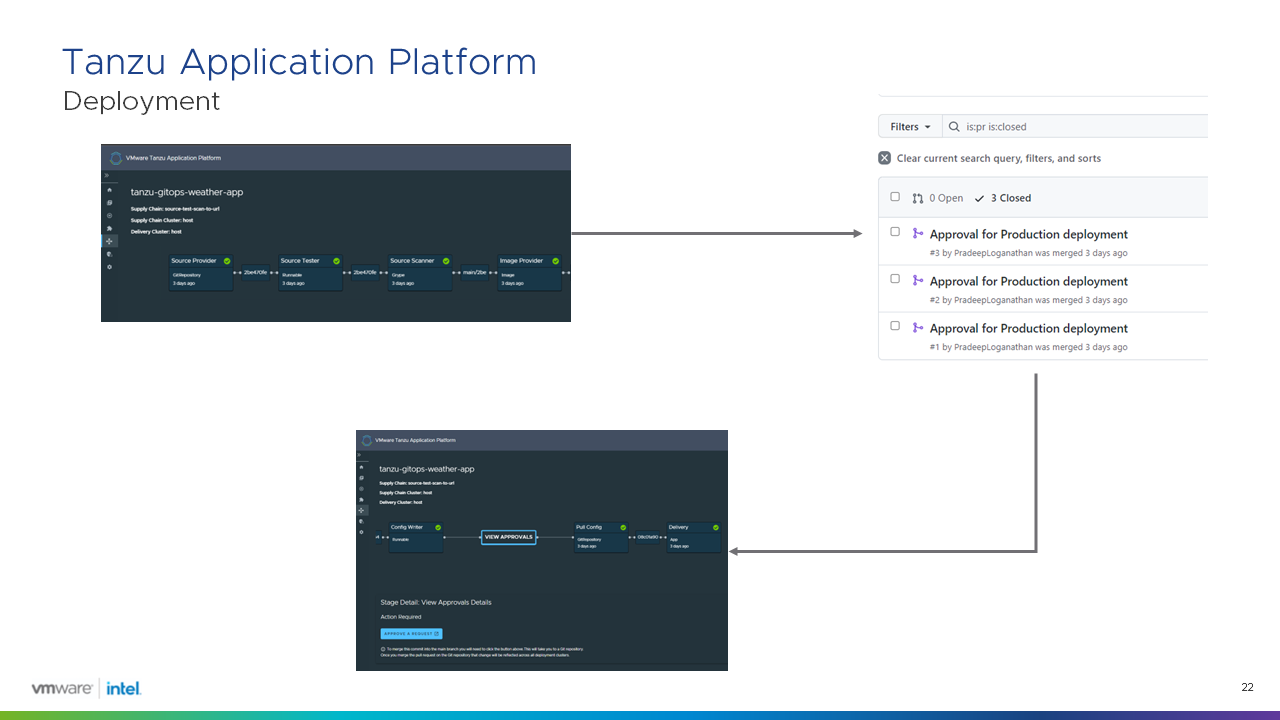This screenshot has width=1280, height=720.
Task: Click the green check on the Source Provider node
Action: [227, 261]
